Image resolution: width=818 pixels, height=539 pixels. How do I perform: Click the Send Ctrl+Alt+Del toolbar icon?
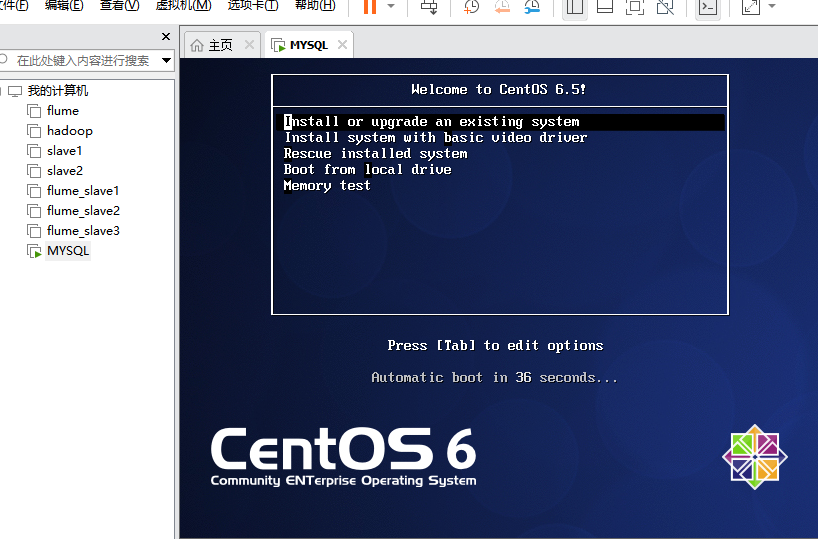[429, 7]
